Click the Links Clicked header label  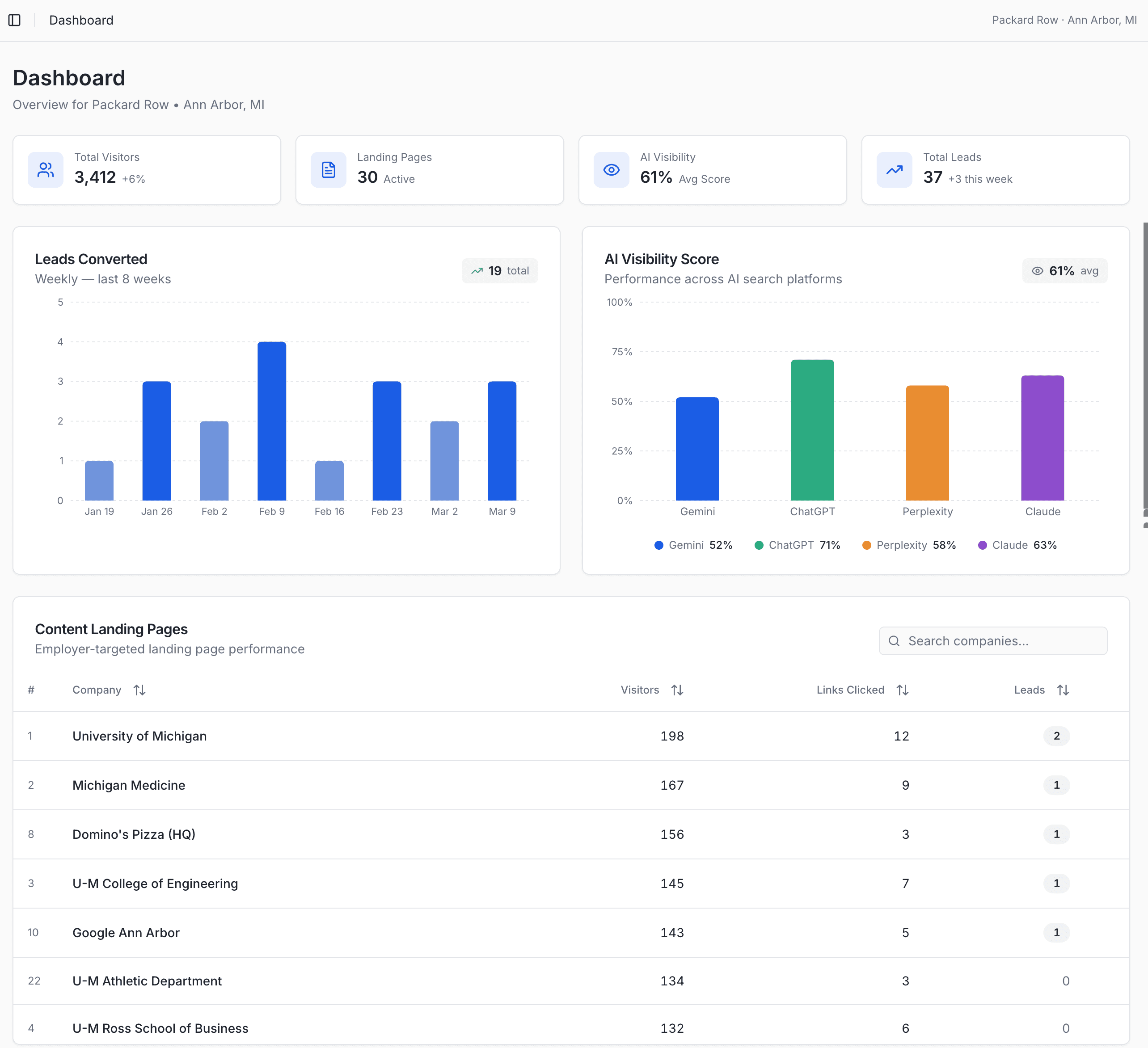pos(850,690)
